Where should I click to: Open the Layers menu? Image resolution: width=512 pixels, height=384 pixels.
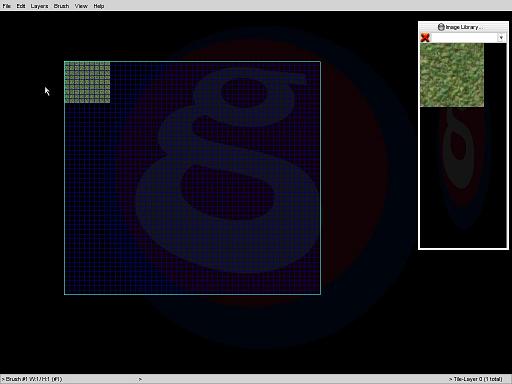click(39, 6)
